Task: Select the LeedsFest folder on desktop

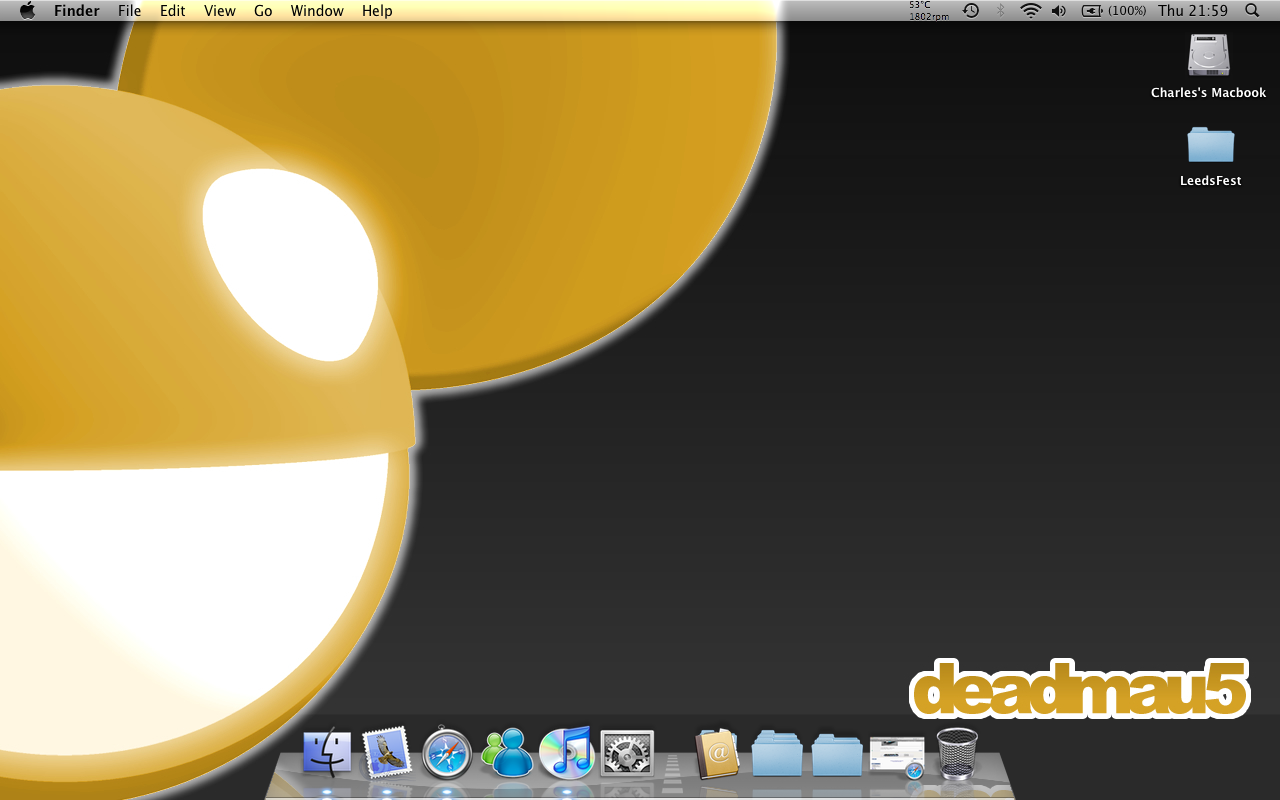Action: pos(1210,144)
